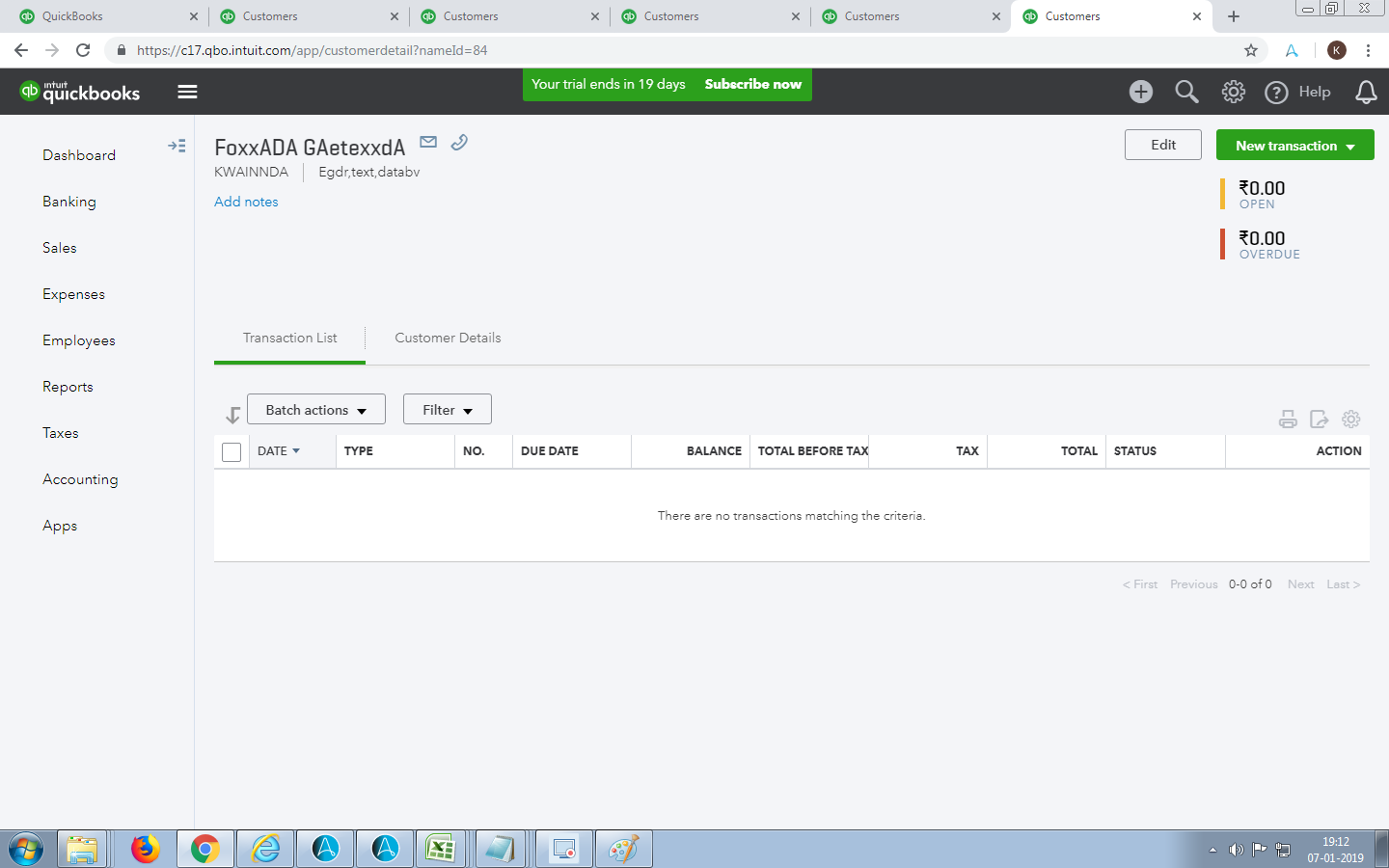Open Excel from the taskbar

point(441,850)
